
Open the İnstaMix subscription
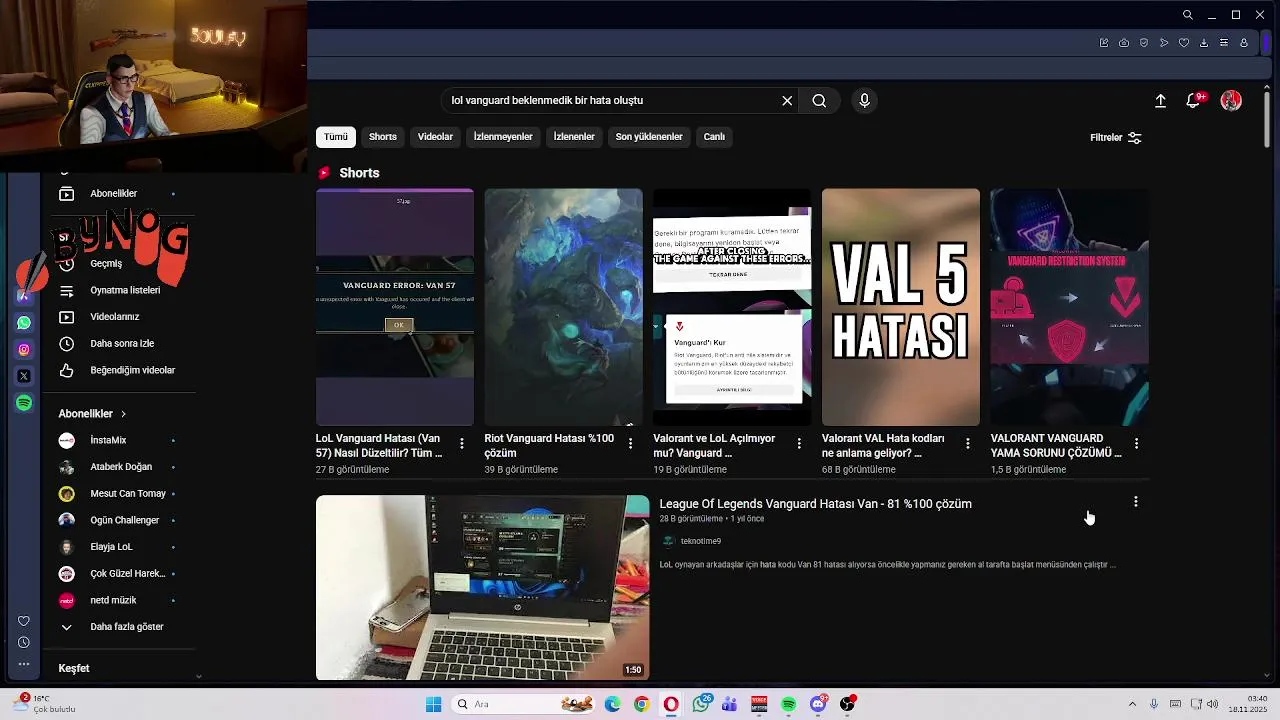point(108,440)
